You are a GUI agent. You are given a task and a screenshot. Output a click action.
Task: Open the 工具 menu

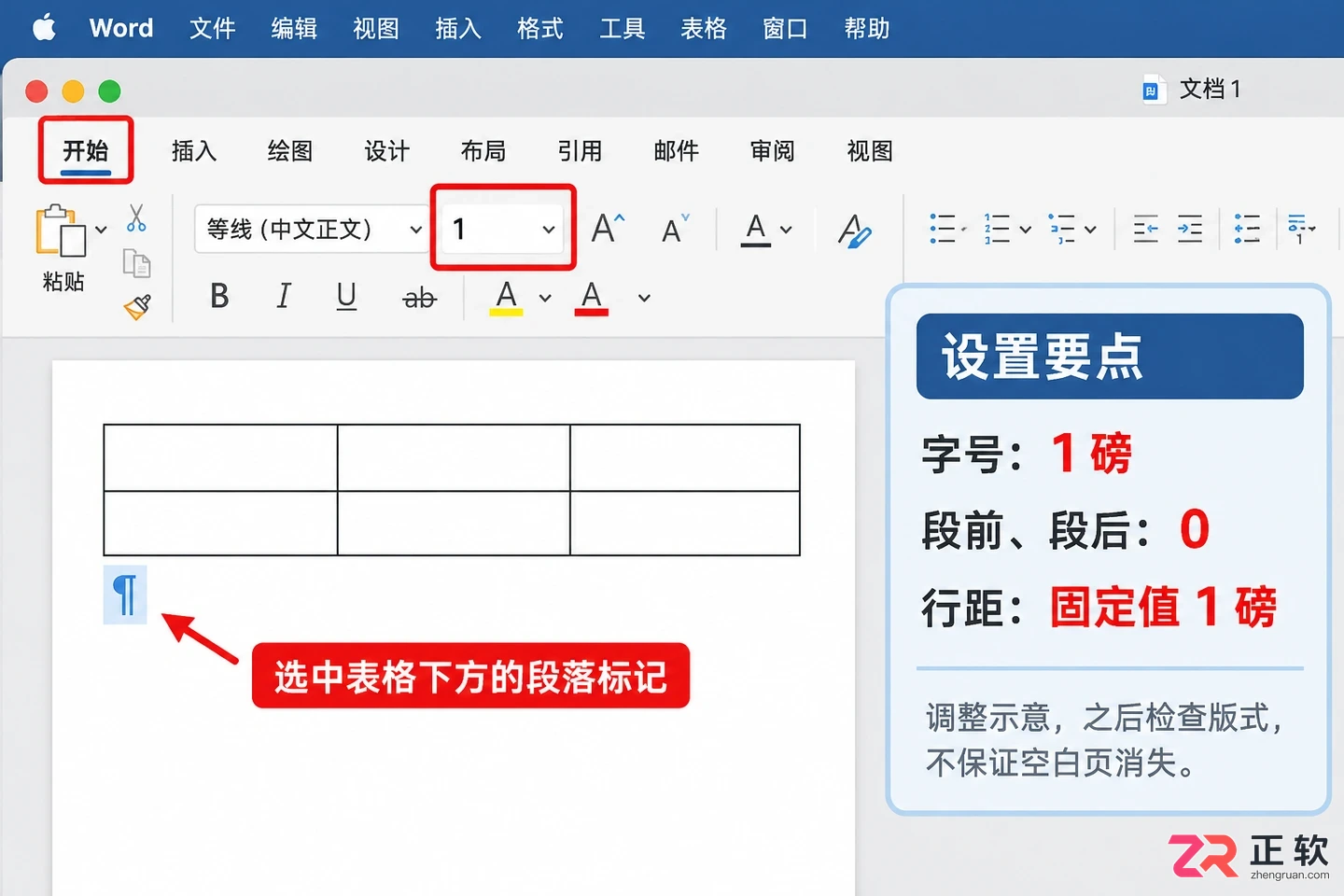(623, 28)
